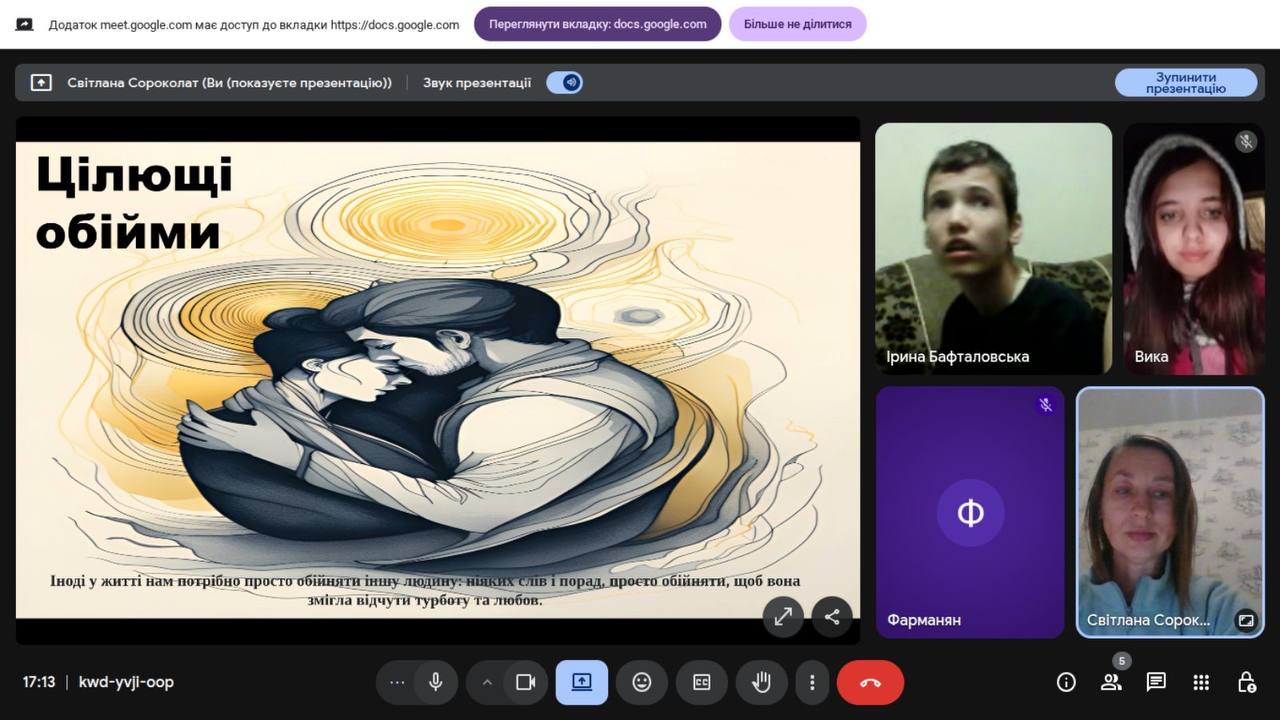Toggle the presentation audio switch
Image resolution: width=1280 pixels, height=720 pixels.
coord(565,83)
